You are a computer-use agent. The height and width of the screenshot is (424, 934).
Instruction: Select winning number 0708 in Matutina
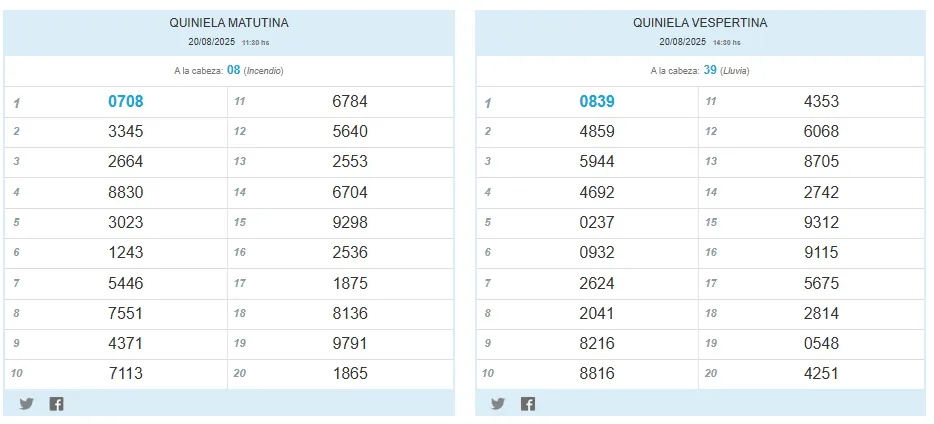(x=126, y=101)
